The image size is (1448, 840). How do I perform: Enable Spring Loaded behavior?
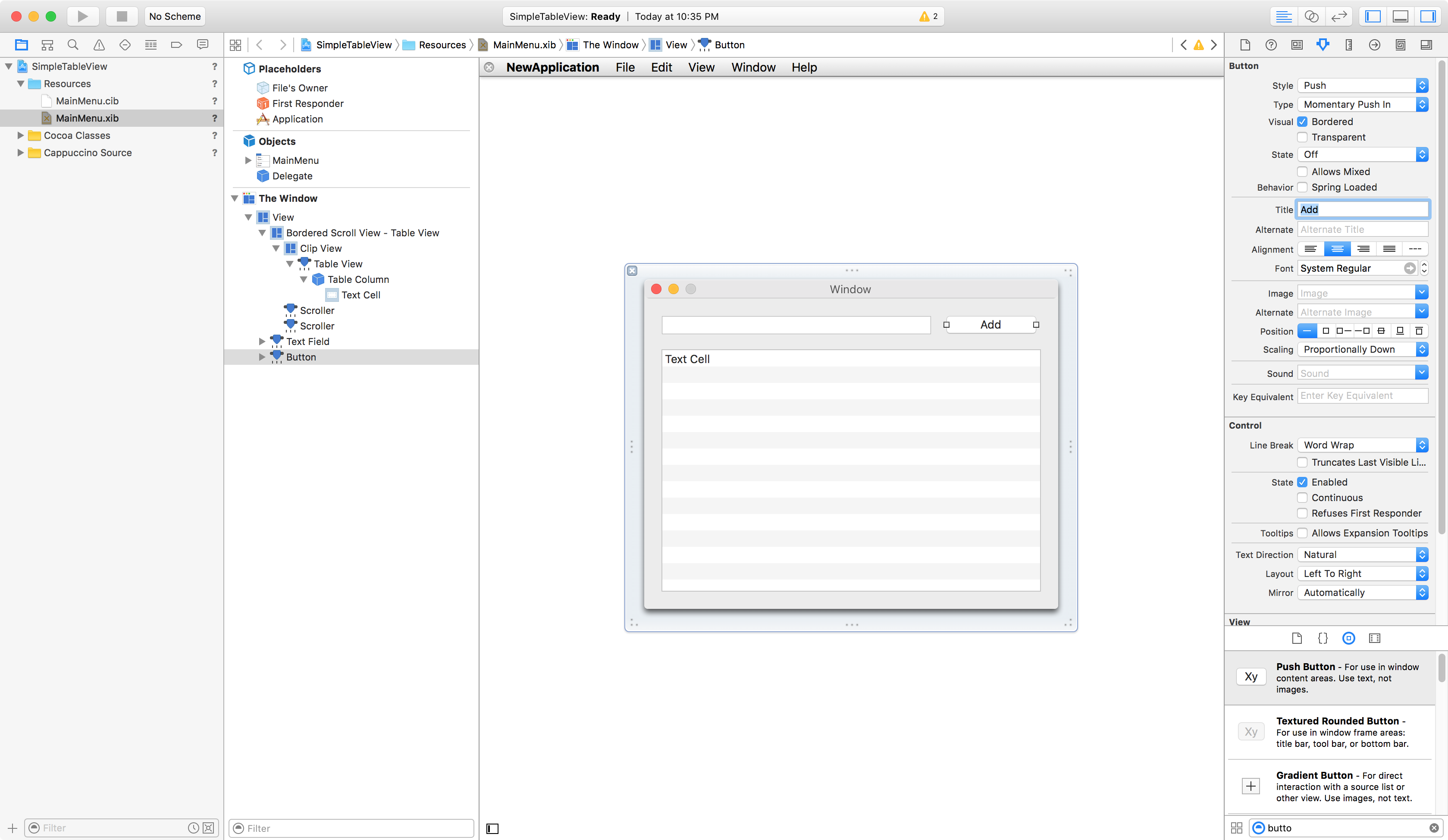[x=1303, y=187]
